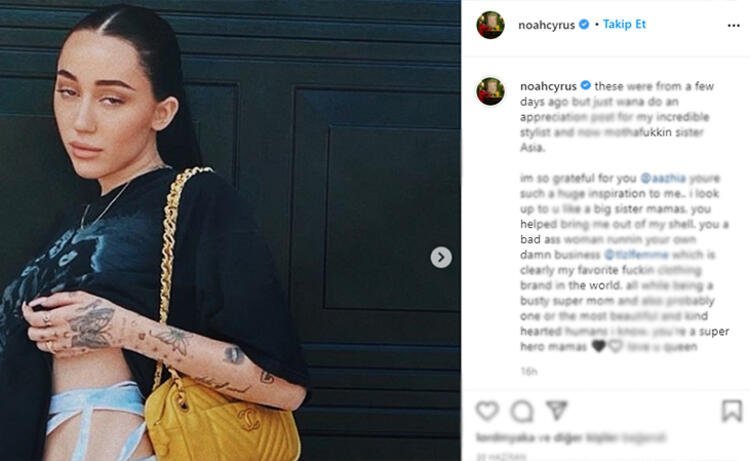The height and width of the screenshot is (461, 750).
Task: Open noahcyrus username in the caption
Action: click(x=548, y=86)
